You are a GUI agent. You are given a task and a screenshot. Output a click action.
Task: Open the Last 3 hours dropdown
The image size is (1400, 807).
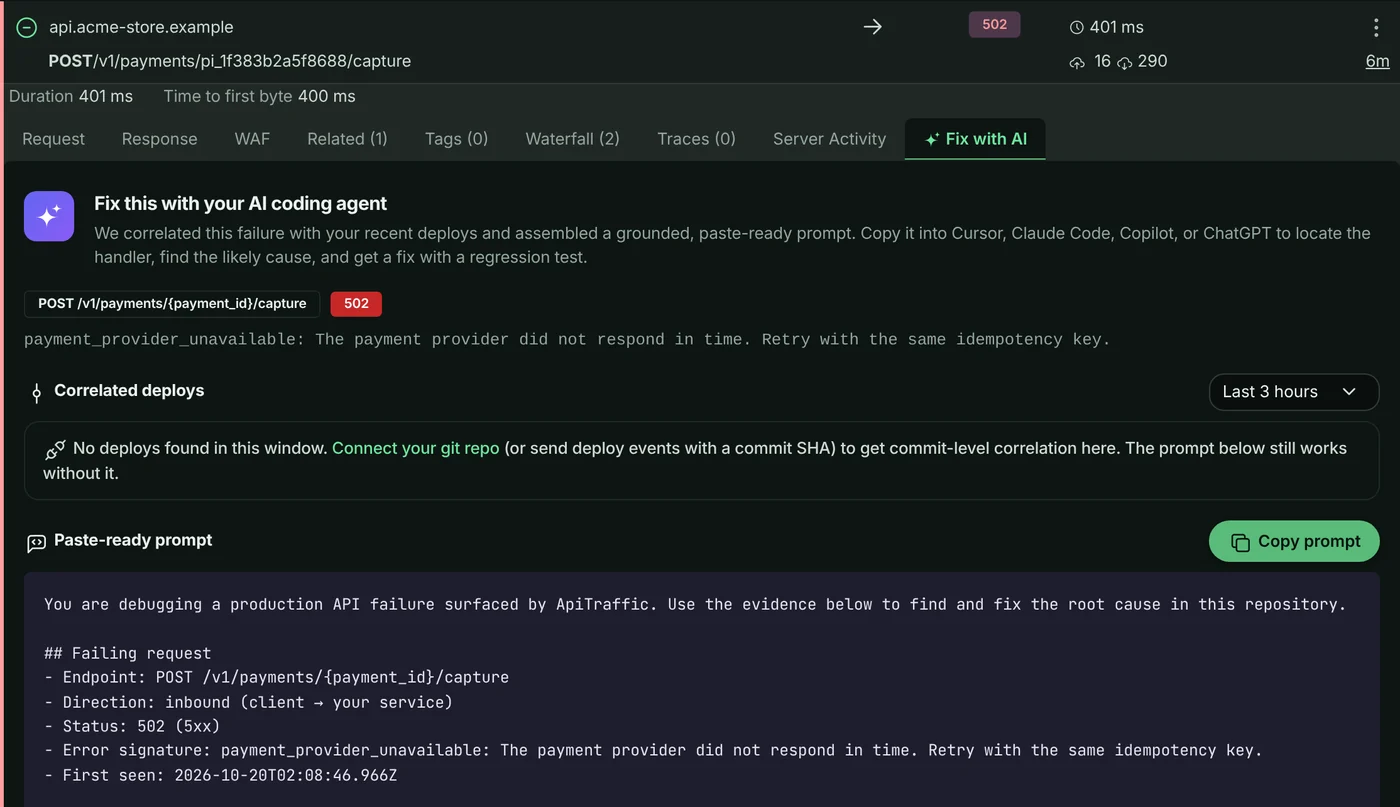[x=1294, y=392]
